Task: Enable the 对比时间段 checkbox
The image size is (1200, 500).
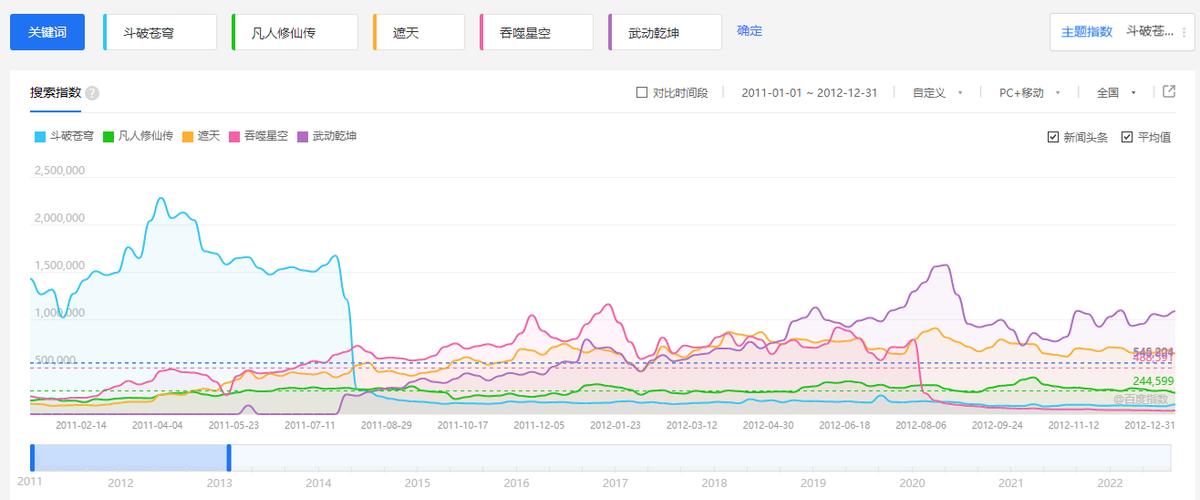Action: (x=642, y=93)
